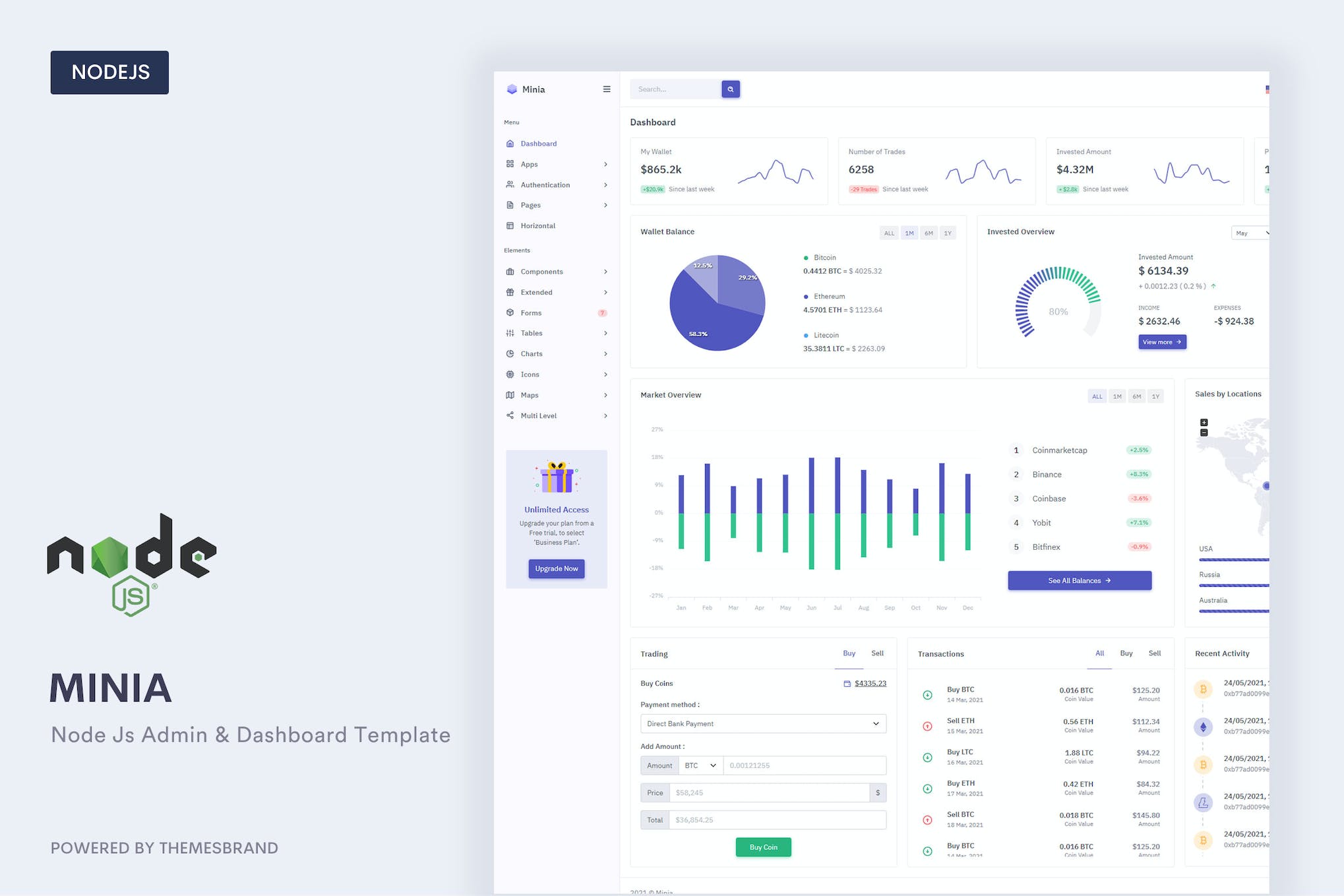Click the Multi Level menu icon
The height and width of the screenshot is (896, 1344).
tap(511, 415)
